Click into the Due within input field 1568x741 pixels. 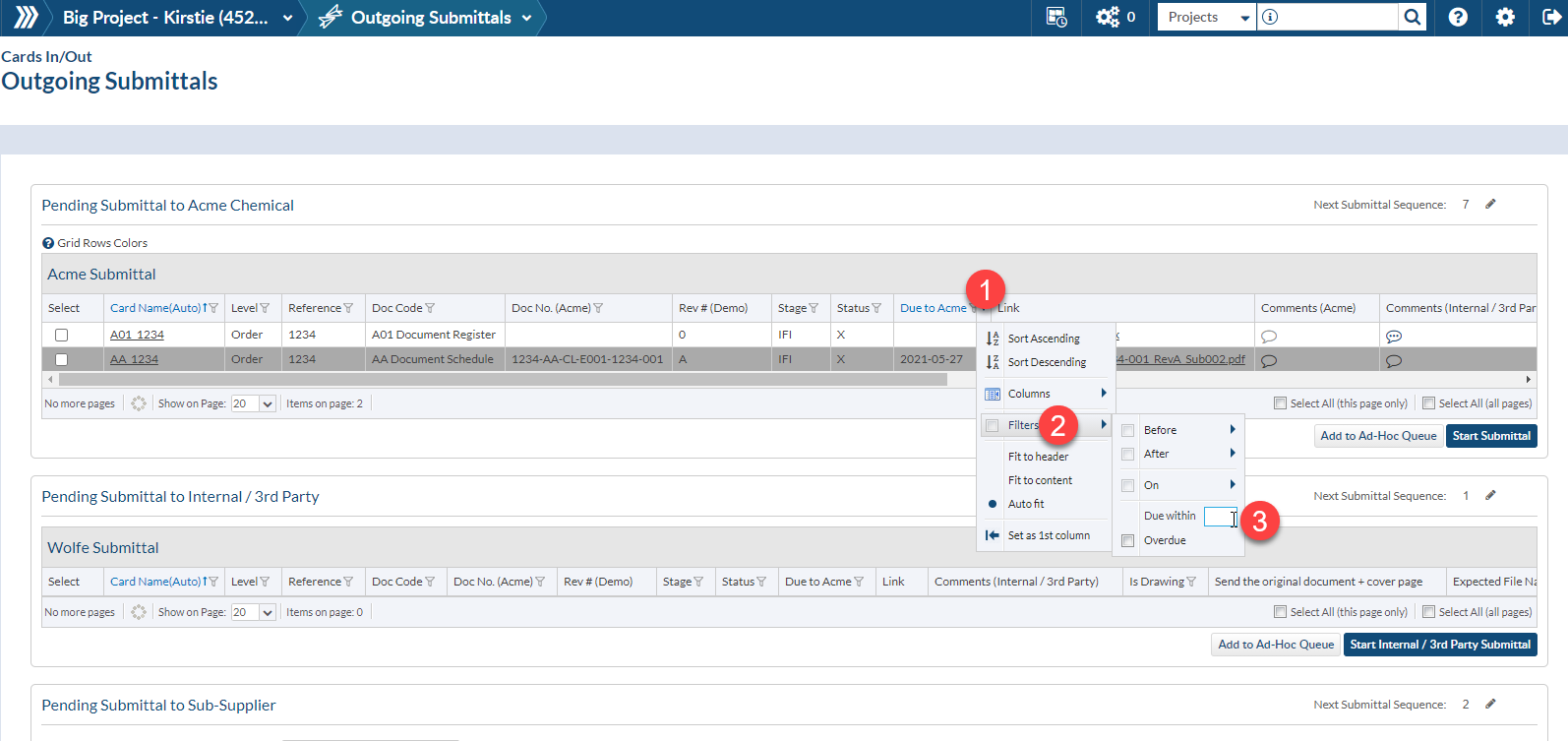(x=1220, y=517)
